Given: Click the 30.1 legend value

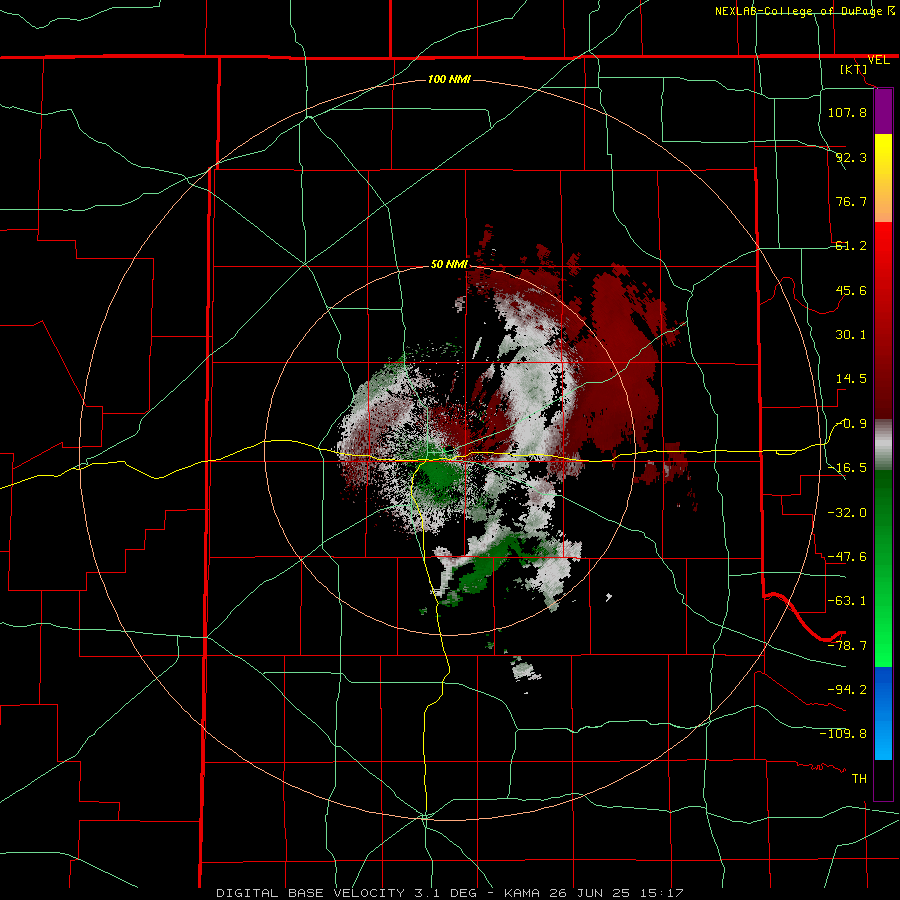Looking at the screenshot, I should coord(851,335).
